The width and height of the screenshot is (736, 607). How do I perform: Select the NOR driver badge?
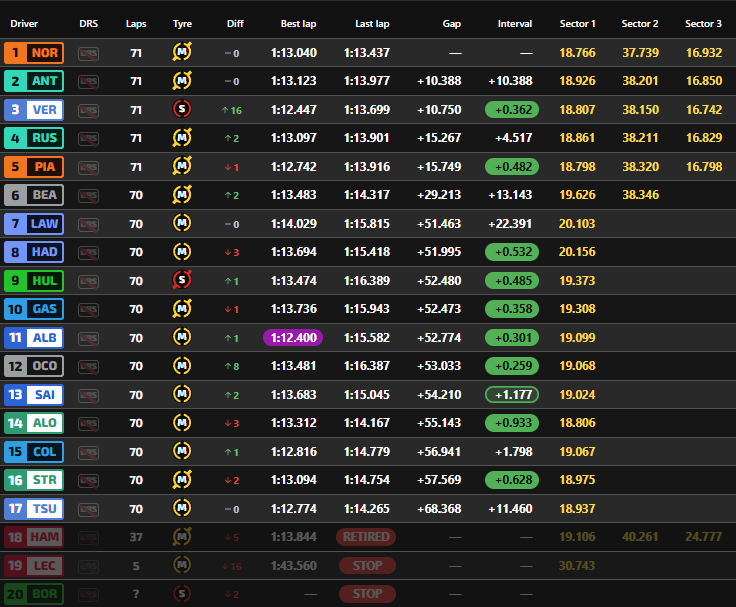coord(33,53)
